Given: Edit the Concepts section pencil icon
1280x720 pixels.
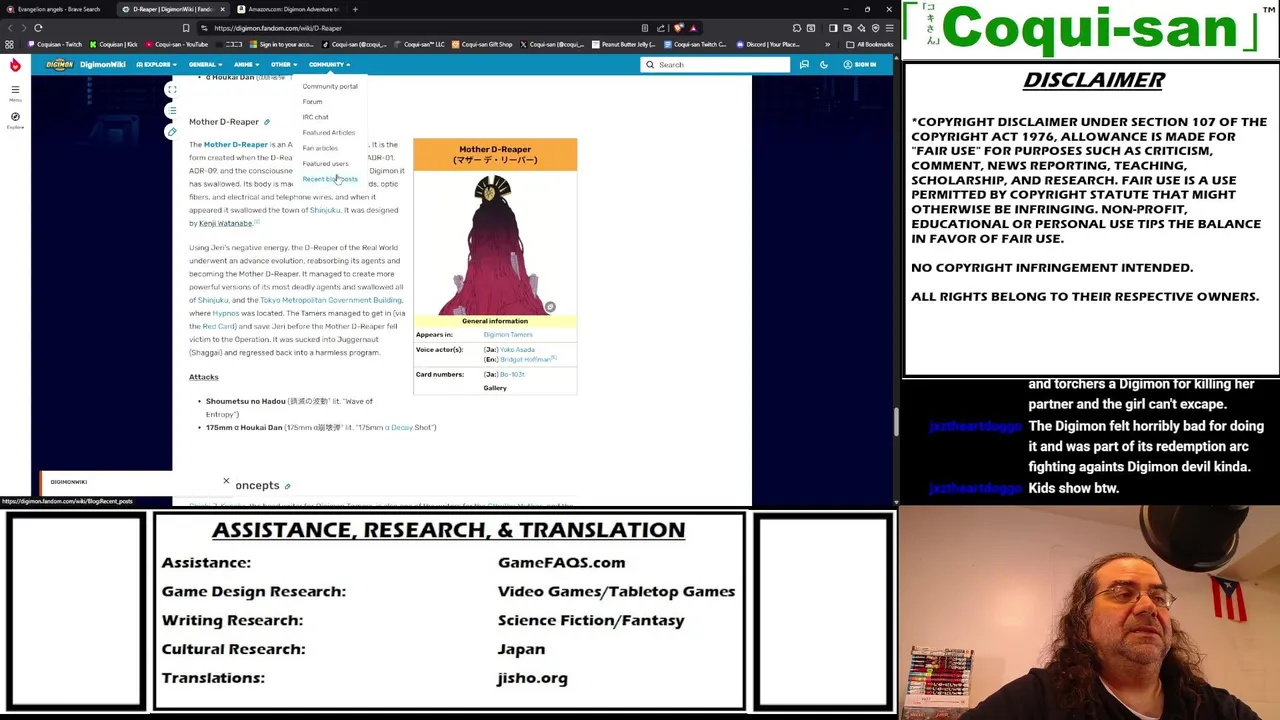Looking at the screenshot, I should [x=287, y=486].
